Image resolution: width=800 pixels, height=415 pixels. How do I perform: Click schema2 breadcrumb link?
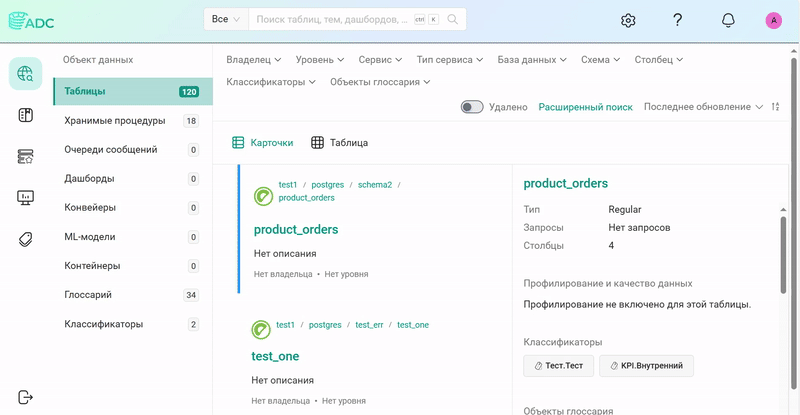[x=374, y=185]
